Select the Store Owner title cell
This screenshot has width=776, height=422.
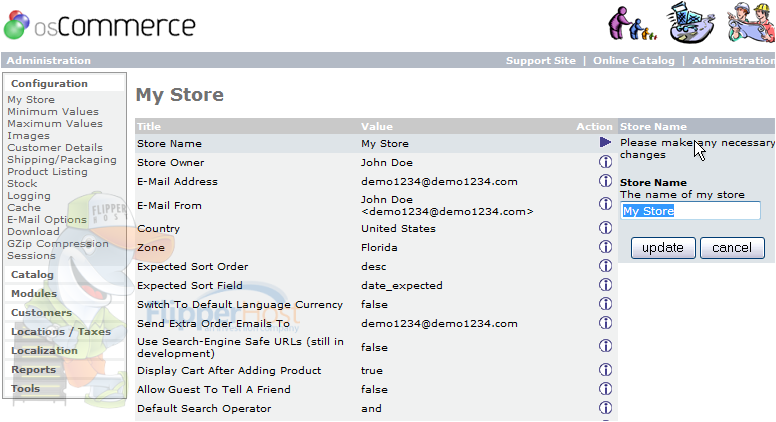[170, 162]
